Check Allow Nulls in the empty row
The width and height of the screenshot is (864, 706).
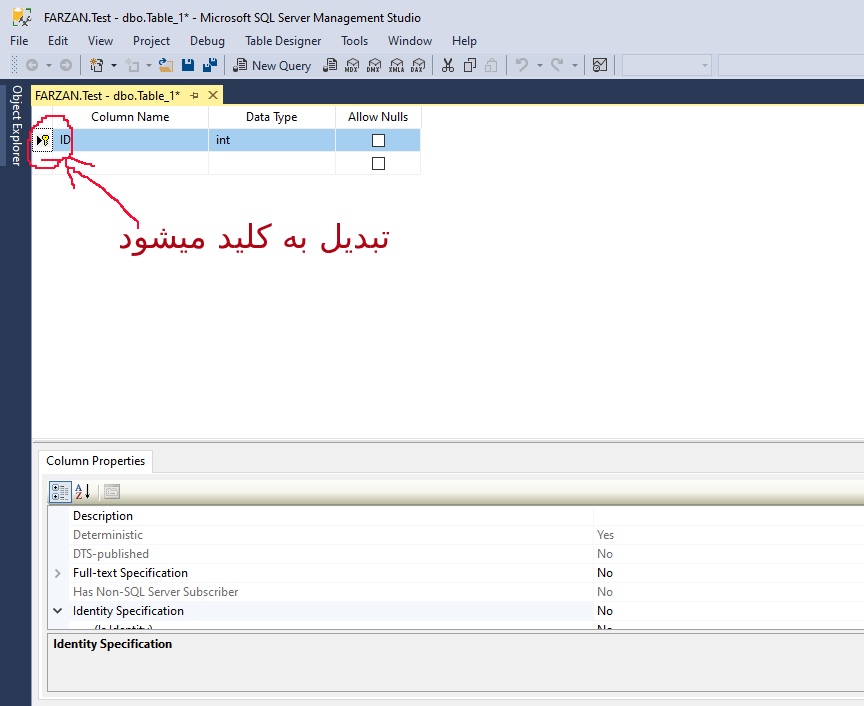coord(378,164)
